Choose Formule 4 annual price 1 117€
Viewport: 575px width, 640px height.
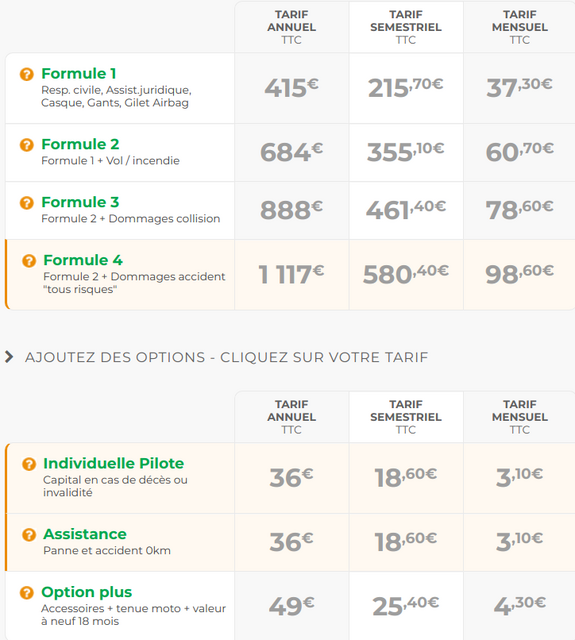[x=291, y=275]
